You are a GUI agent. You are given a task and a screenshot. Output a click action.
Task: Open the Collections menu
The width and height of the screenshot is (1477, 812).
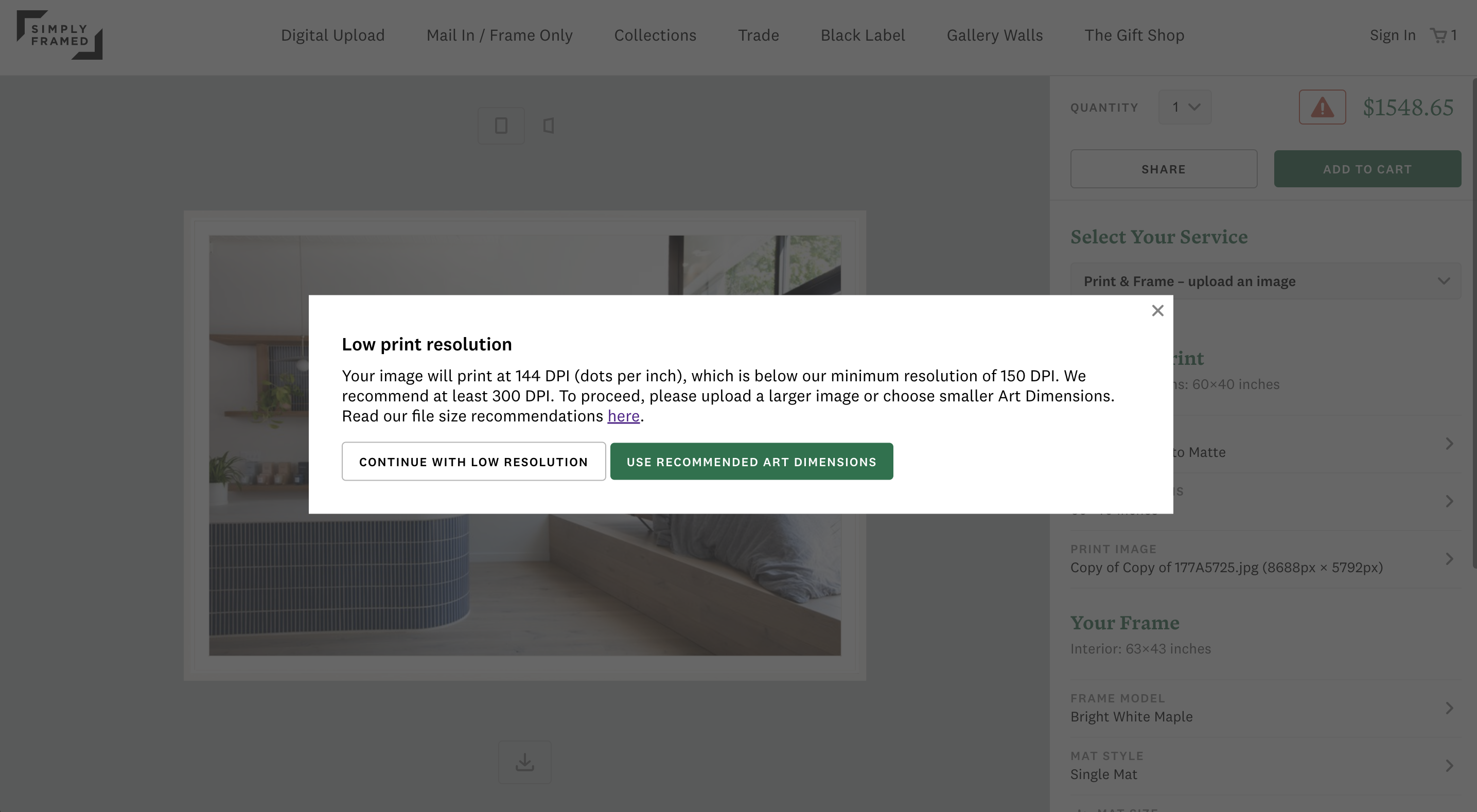[655, 35]
